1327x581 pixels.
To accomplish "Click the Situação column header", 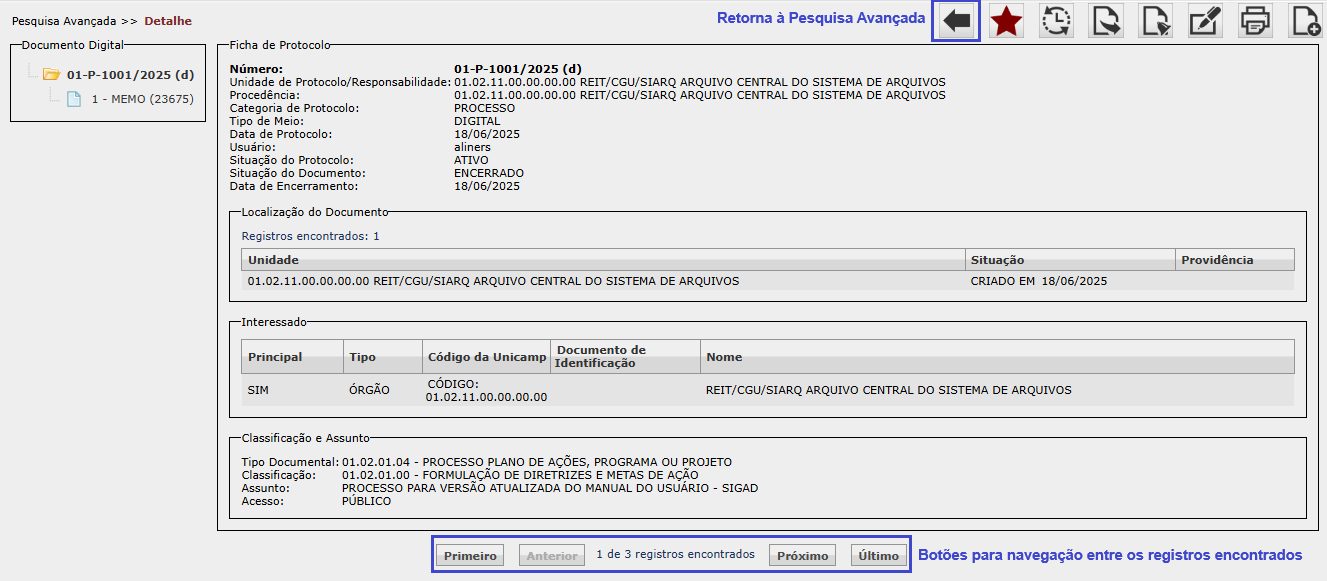I will pos(997,260).
